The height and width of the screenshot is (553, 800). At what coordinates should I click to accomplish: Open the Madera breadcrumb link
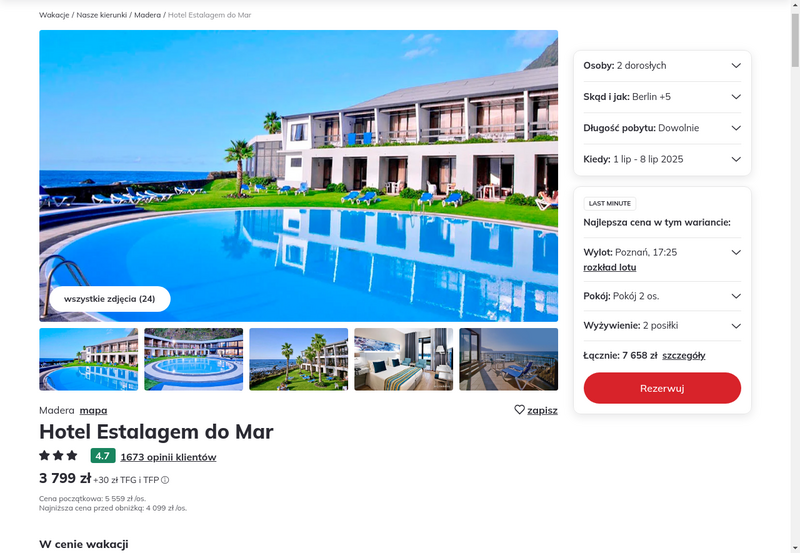tap(147, 15)
